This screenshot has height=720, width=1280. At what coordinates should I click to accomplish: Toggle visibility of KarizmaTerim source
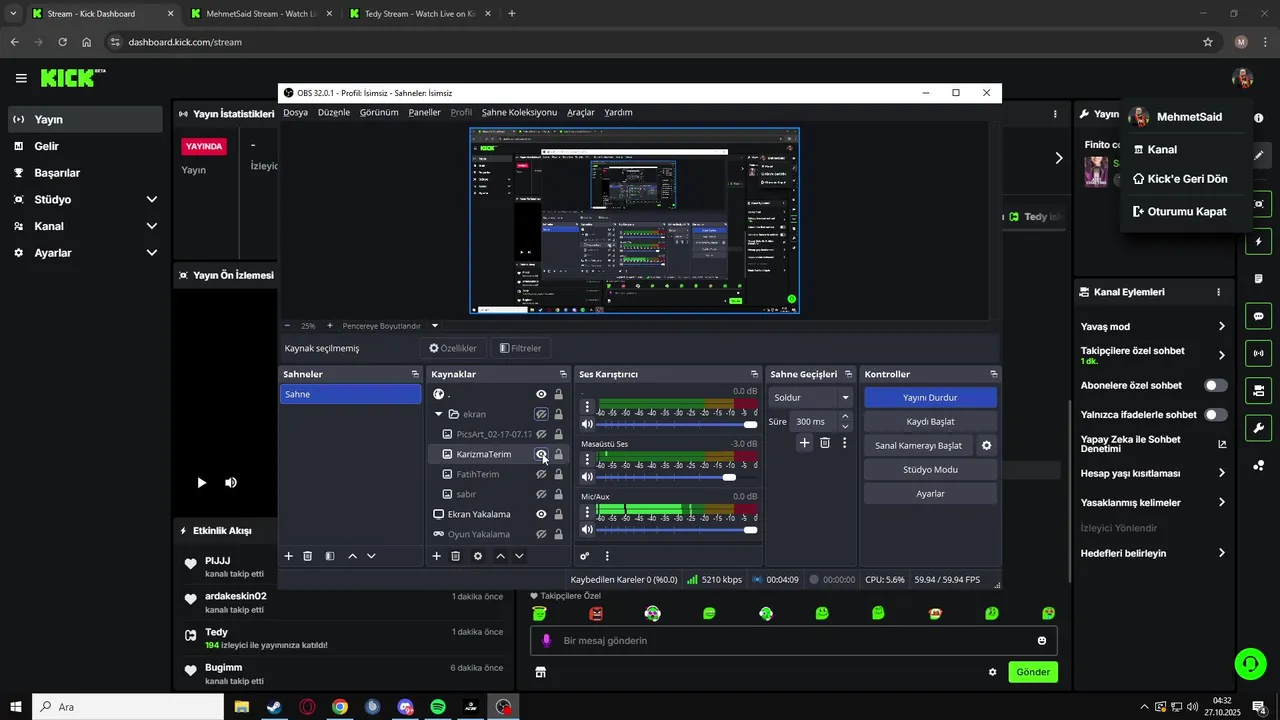(541, 454)
